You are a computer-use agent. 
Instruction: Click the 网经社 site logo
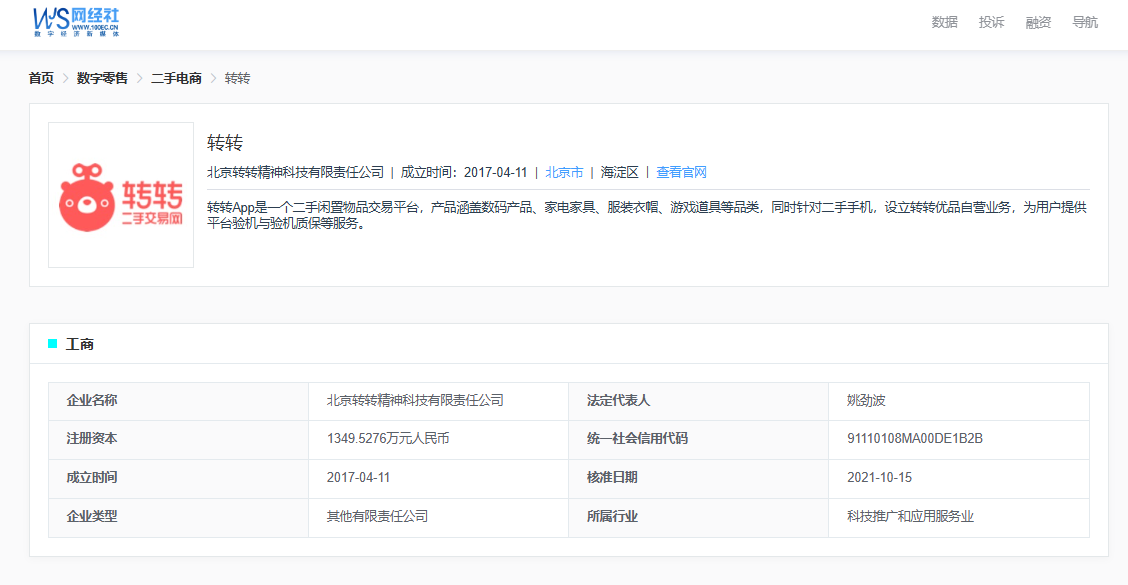click(76, 22)
